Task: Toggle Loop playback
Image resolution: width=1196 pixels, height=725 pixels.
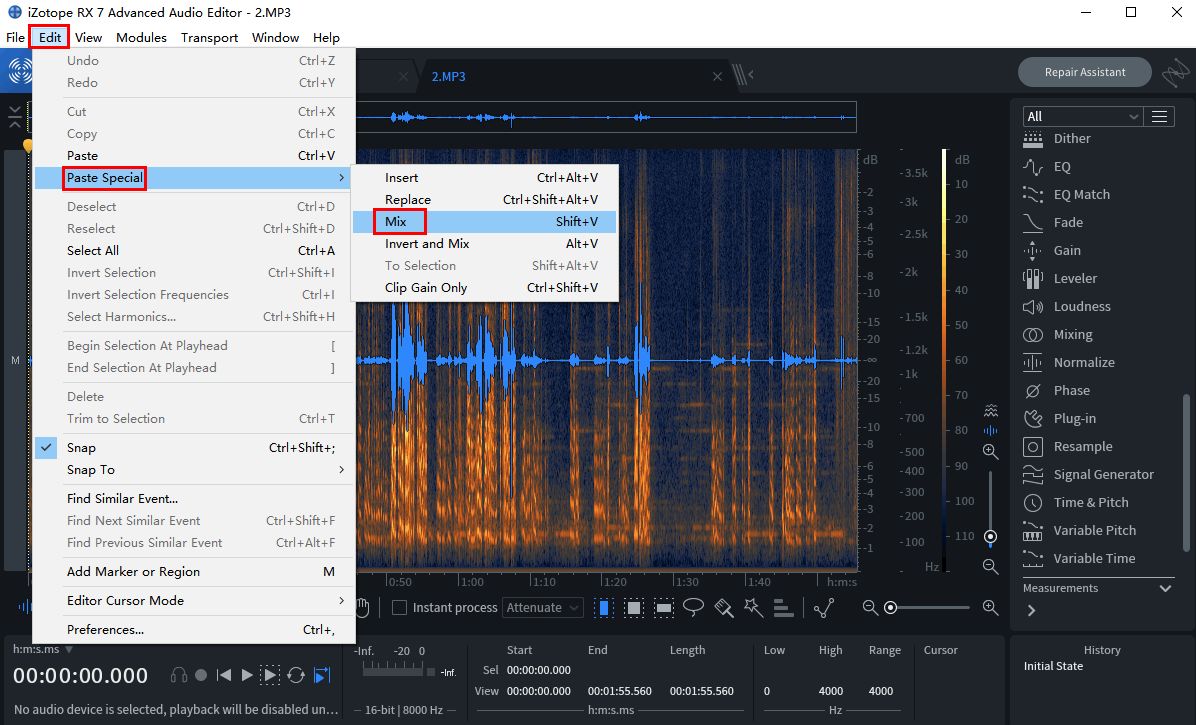Action: pyautogui.click(x=296, y=675)
